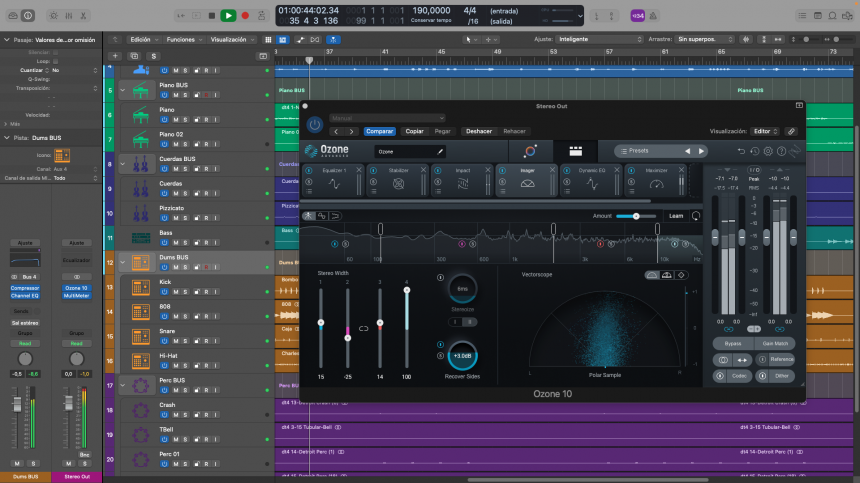The image size is (860, 483).
Task: Select the Polar Level vectorscope icon
Action: tap(666, 275)
